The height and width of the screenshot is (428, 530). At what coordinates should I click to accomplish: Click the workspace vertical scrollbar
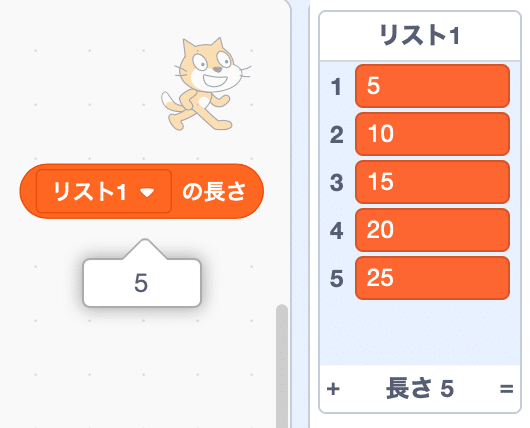(x=282, y=366)
